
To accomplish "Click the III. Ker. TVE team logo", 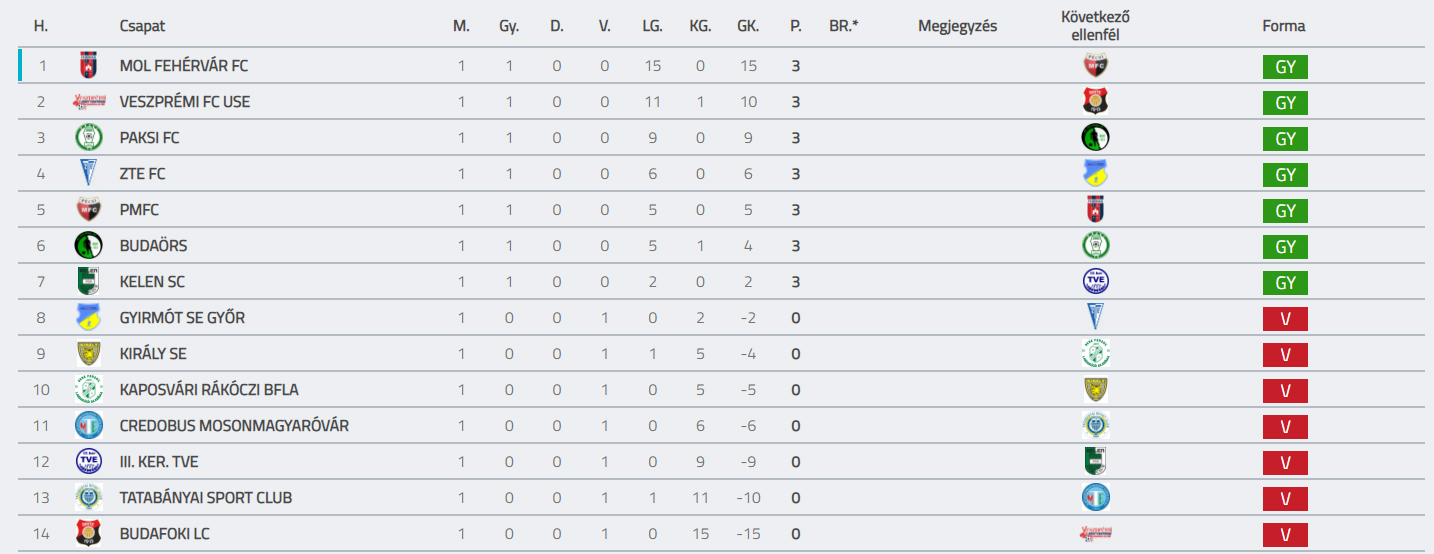I will [x=89, y=462].
